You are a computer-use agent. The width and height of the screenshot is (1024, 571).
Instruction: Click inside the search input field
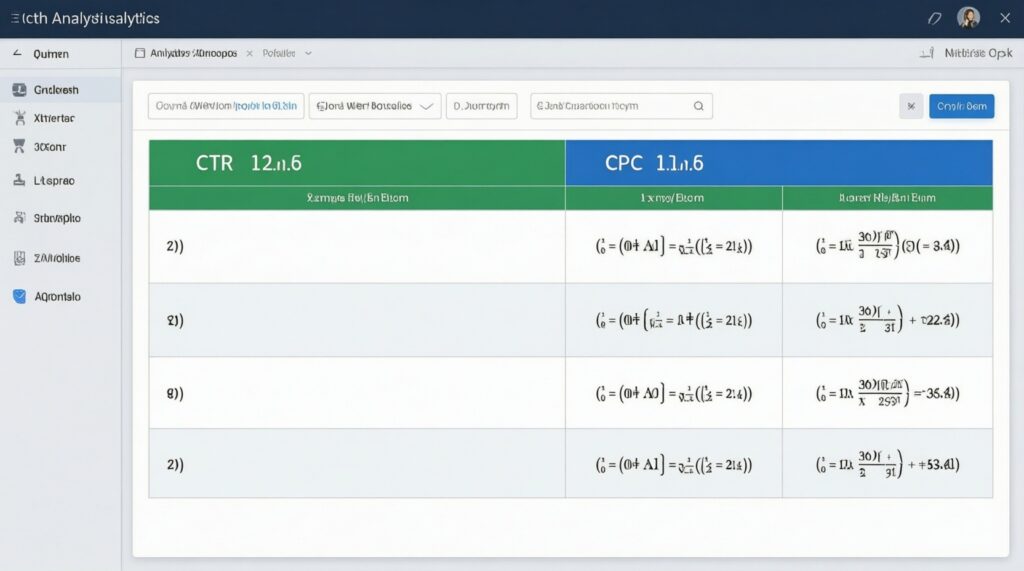coord(610,106)
